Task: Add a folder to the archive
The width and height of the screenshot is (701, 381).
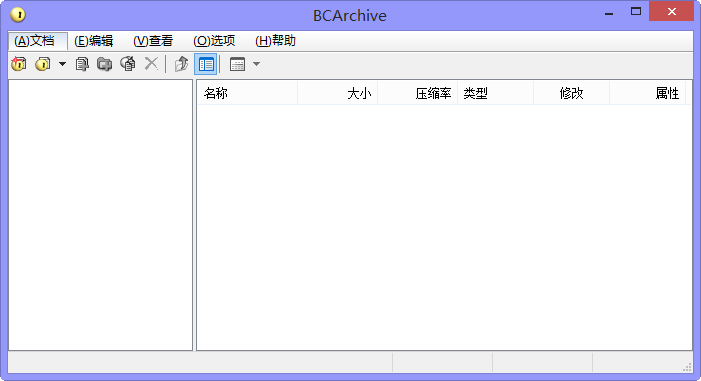Action: pos(105,64)
